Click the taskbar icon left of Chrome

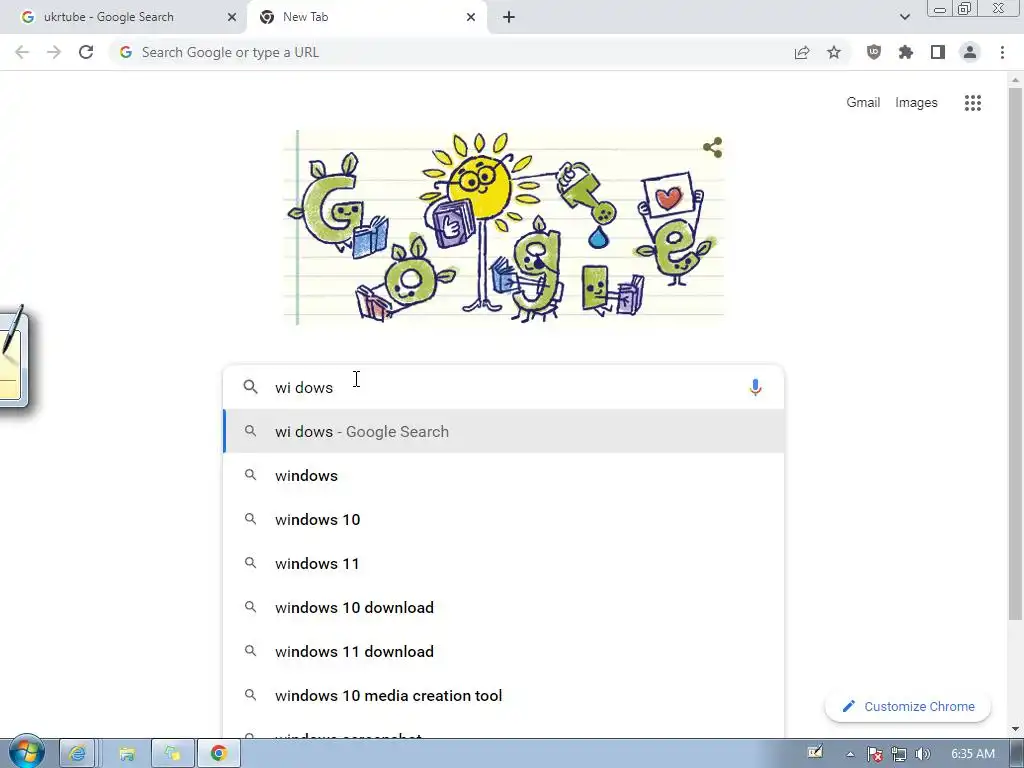point(172,754)
